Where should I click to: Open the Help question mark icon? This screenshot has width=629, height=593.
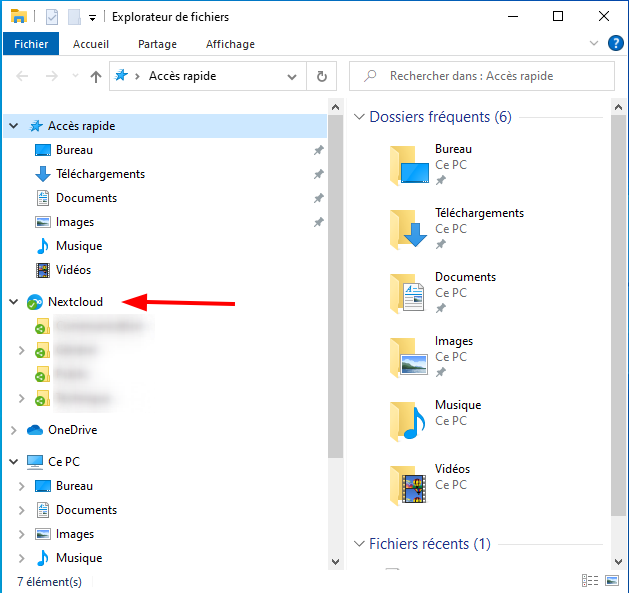(616, 44)
